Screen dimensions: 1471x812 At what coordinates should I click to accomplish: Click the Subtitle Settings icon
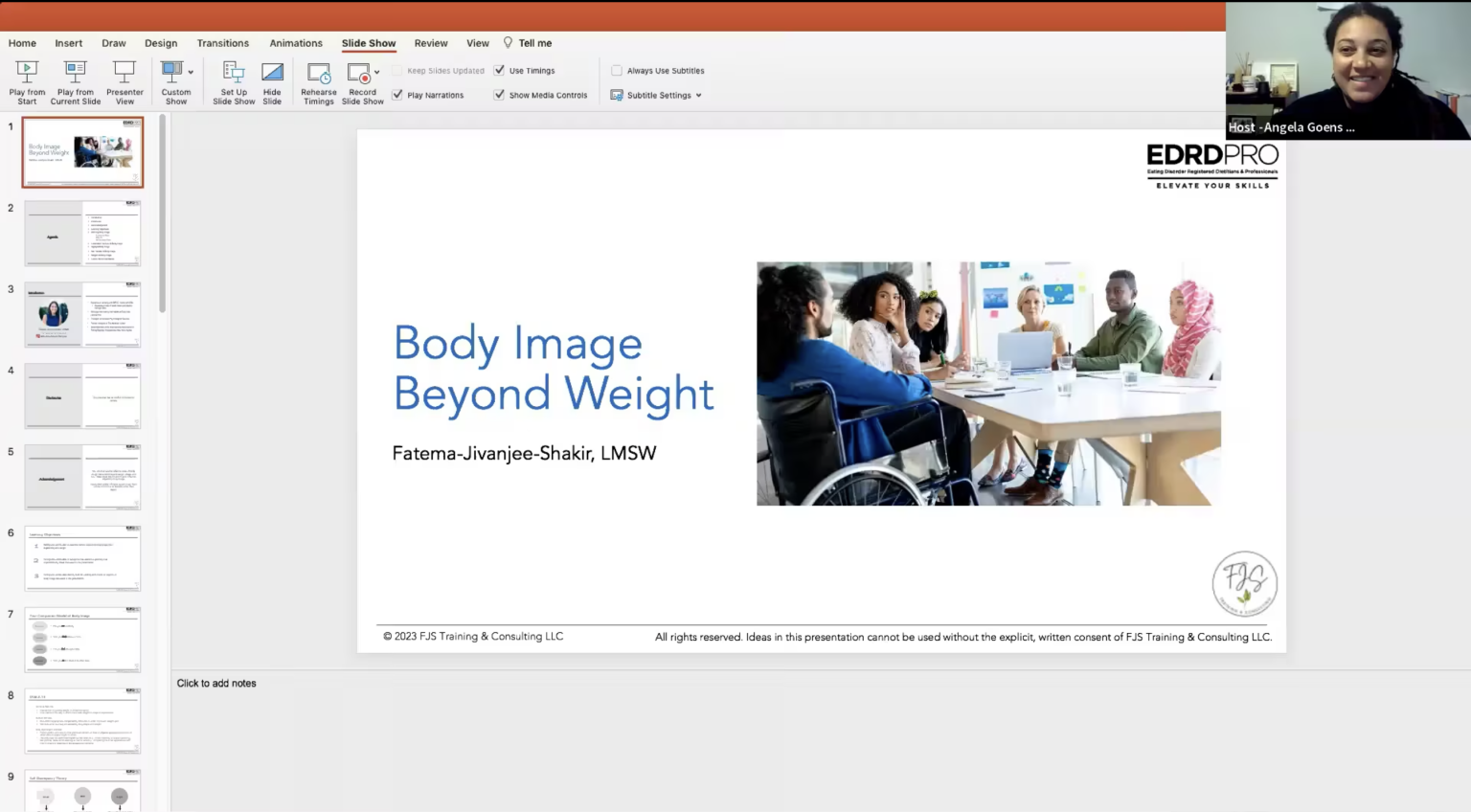pos(617,95)
